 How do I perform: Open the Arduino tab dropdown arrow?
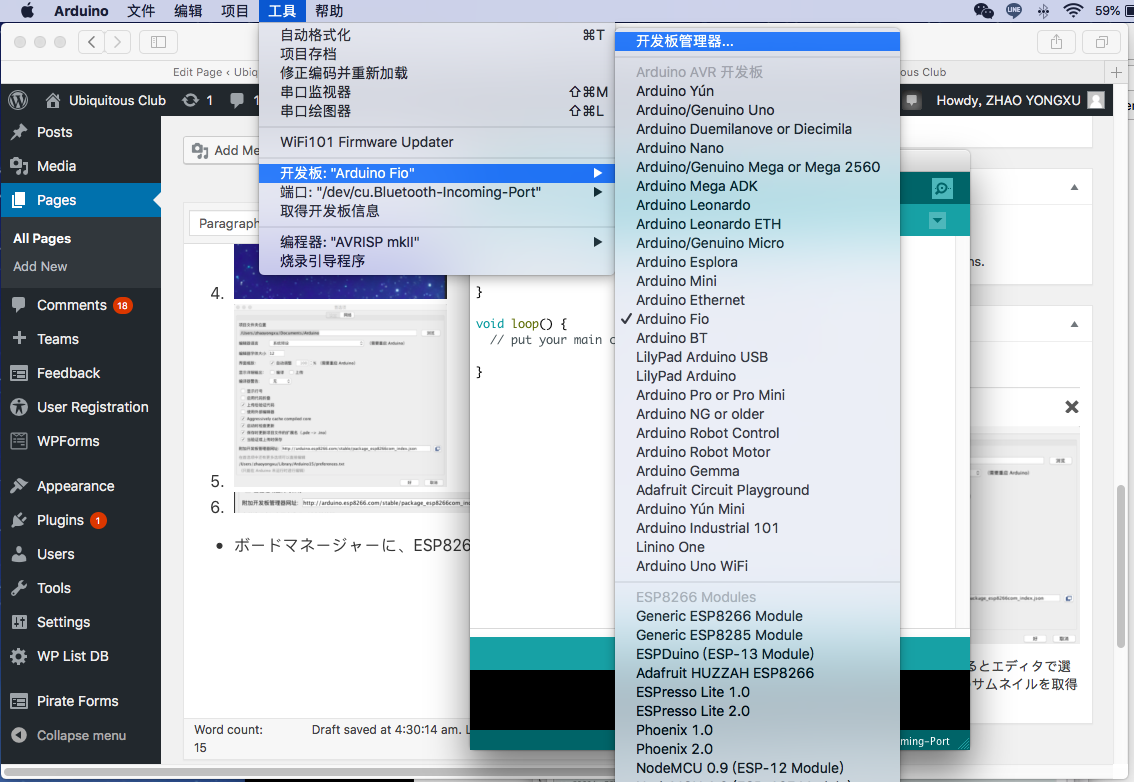(x=937, y=221)
